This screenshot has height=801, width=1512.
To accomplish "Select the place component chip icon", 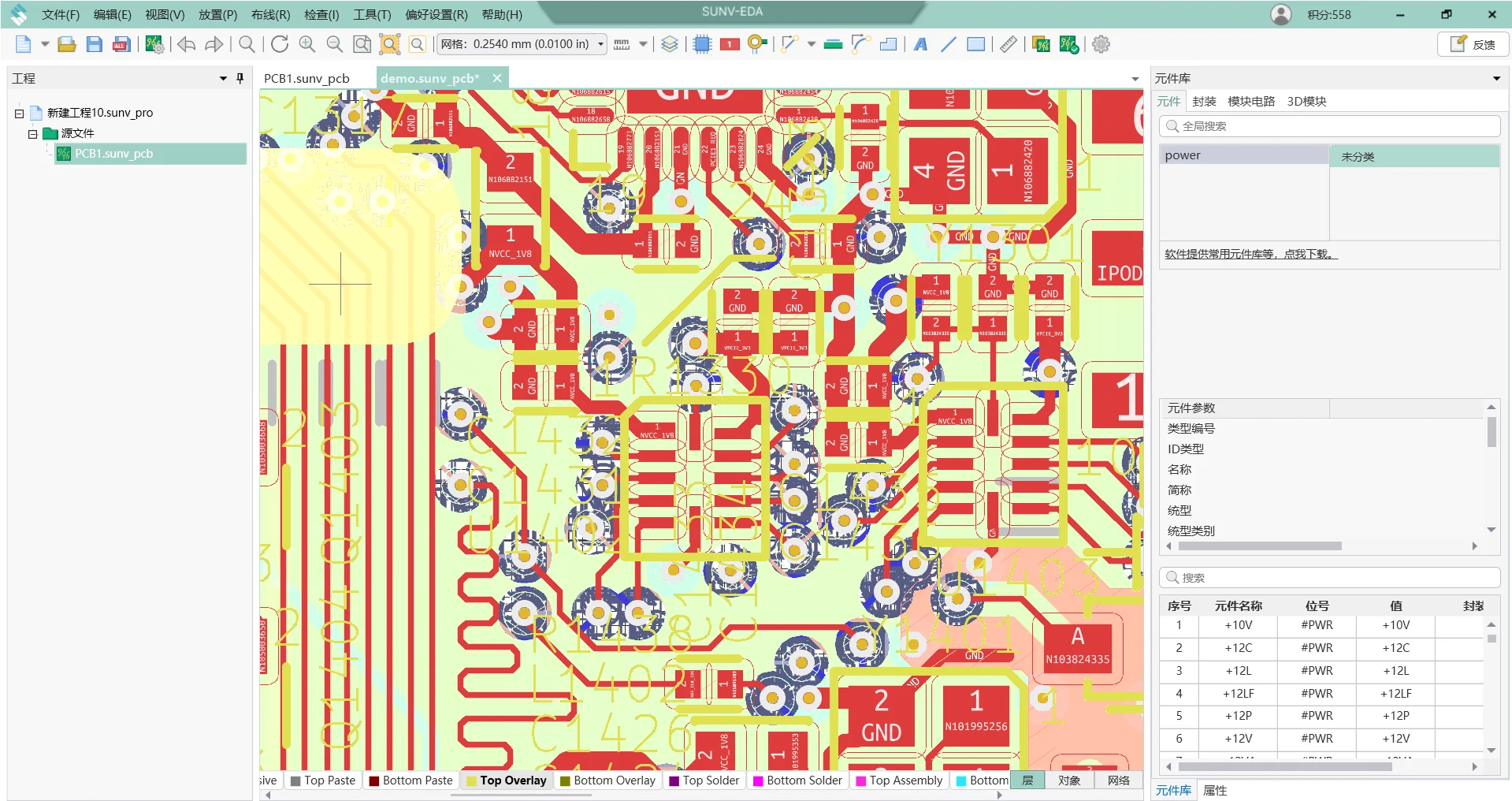I will tap(701, 44).
